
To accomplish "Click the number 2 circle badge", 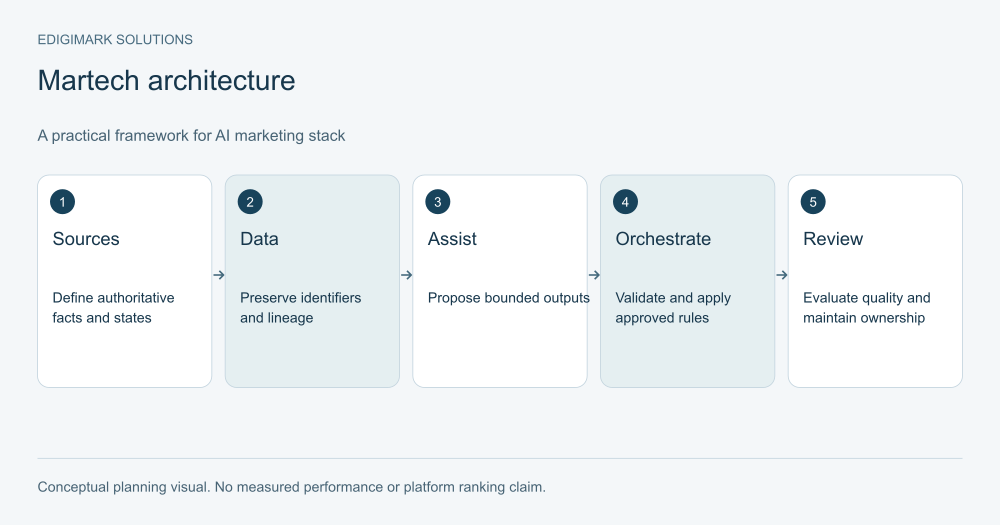I will pos(250,202).
